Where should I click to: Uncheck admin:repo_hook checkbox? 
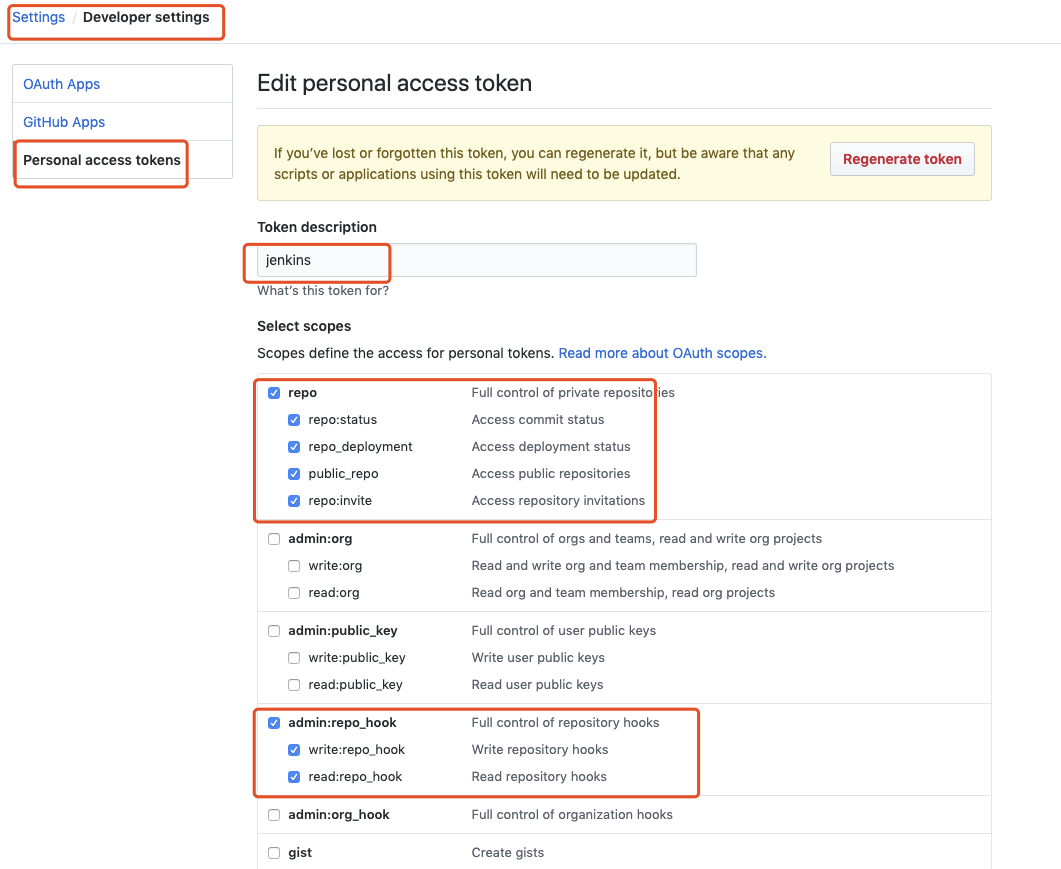(274, 723)
